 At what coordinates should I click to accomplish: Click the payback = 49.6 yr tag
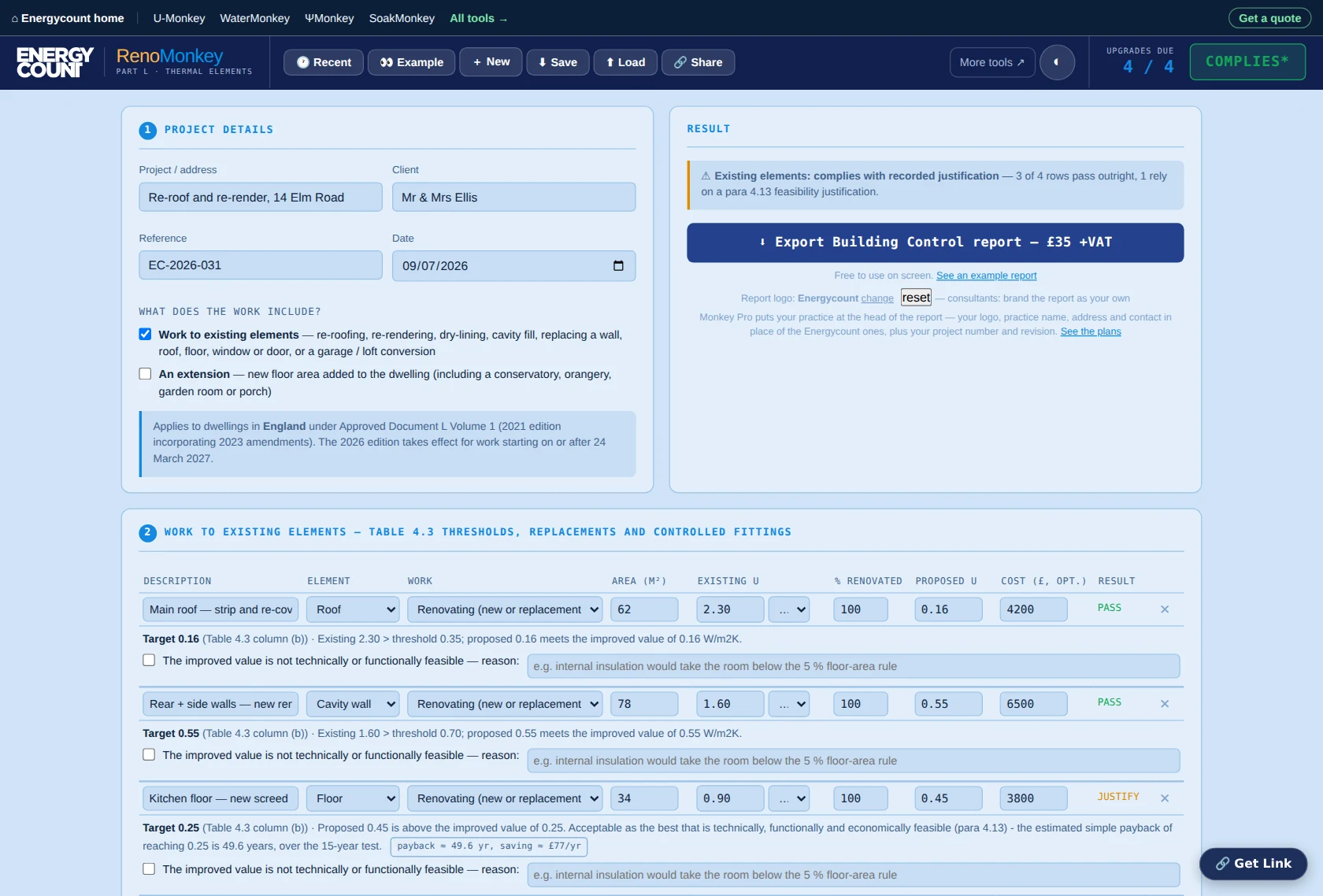point(489,846)
